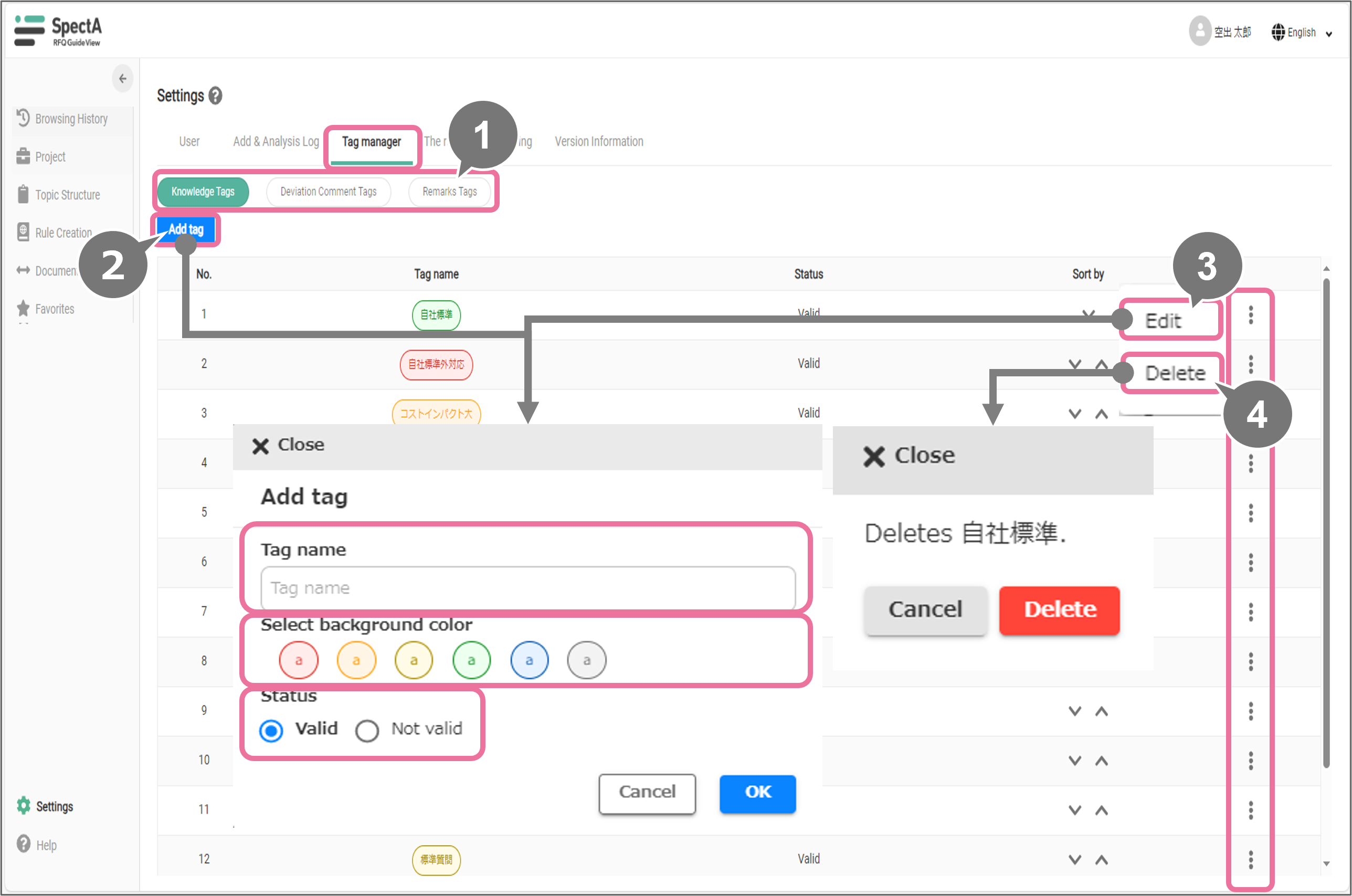
Task: Open three-dot menu for row 2
Action: 1250,364
